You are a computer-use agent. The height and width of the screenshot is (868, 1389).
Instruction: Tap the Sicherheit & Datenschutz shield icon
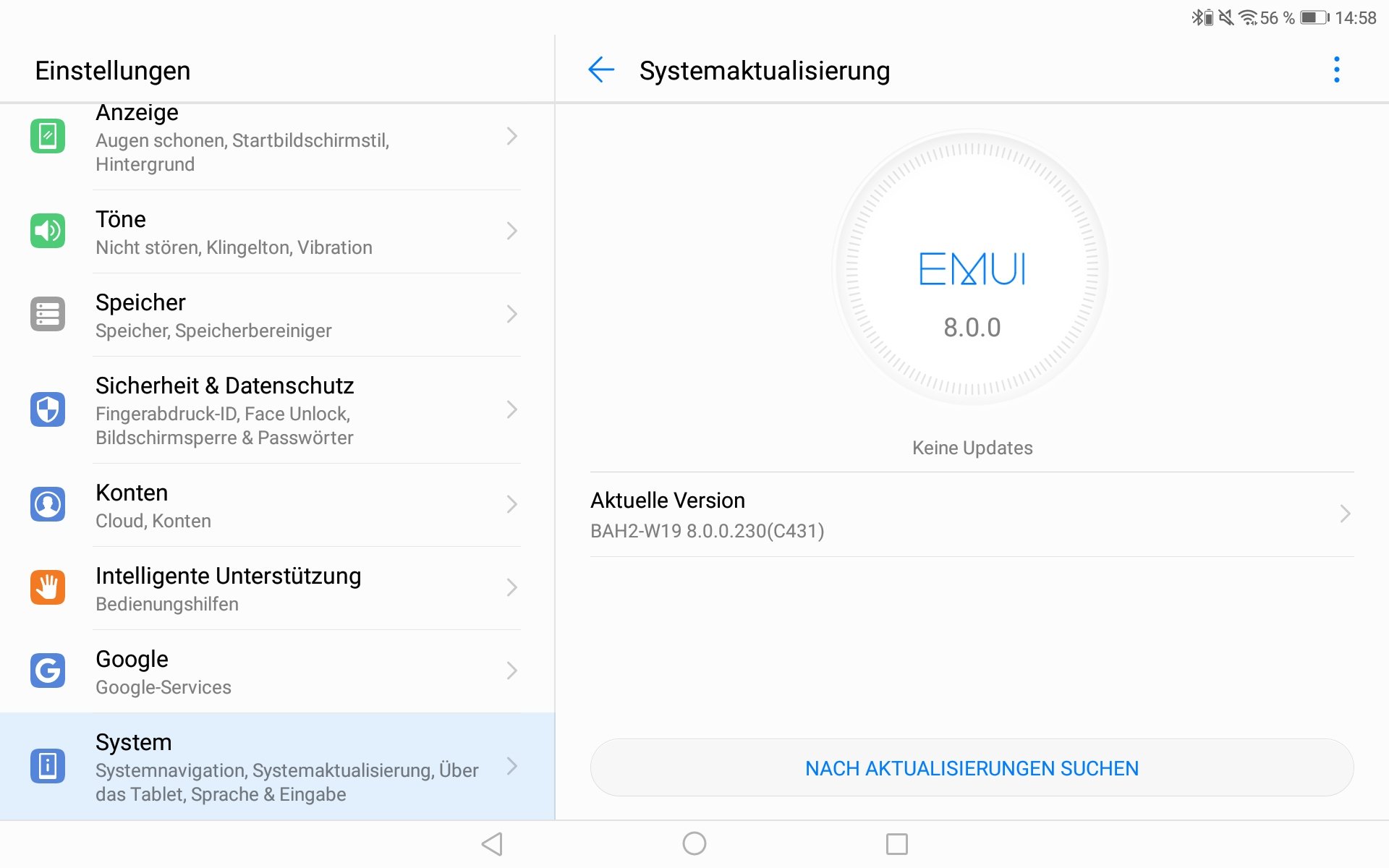48,409
